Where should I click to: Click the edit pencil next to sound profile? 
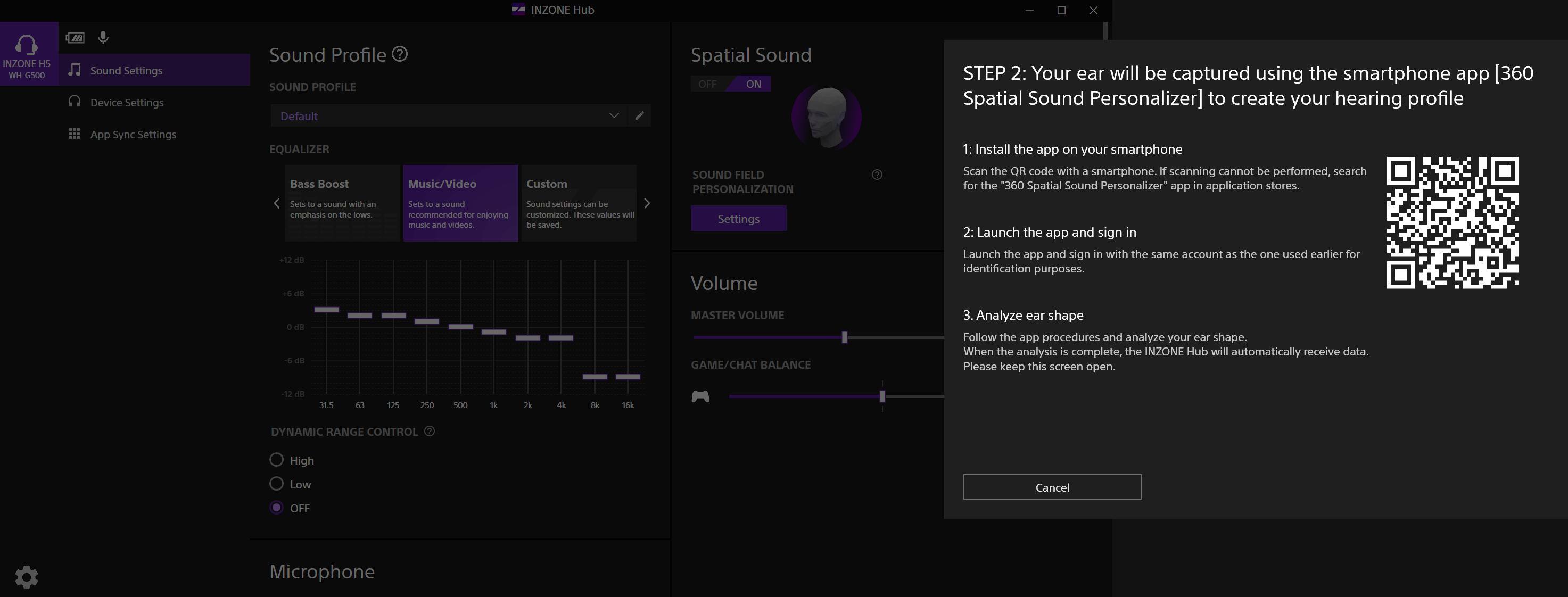coord(639,115)
